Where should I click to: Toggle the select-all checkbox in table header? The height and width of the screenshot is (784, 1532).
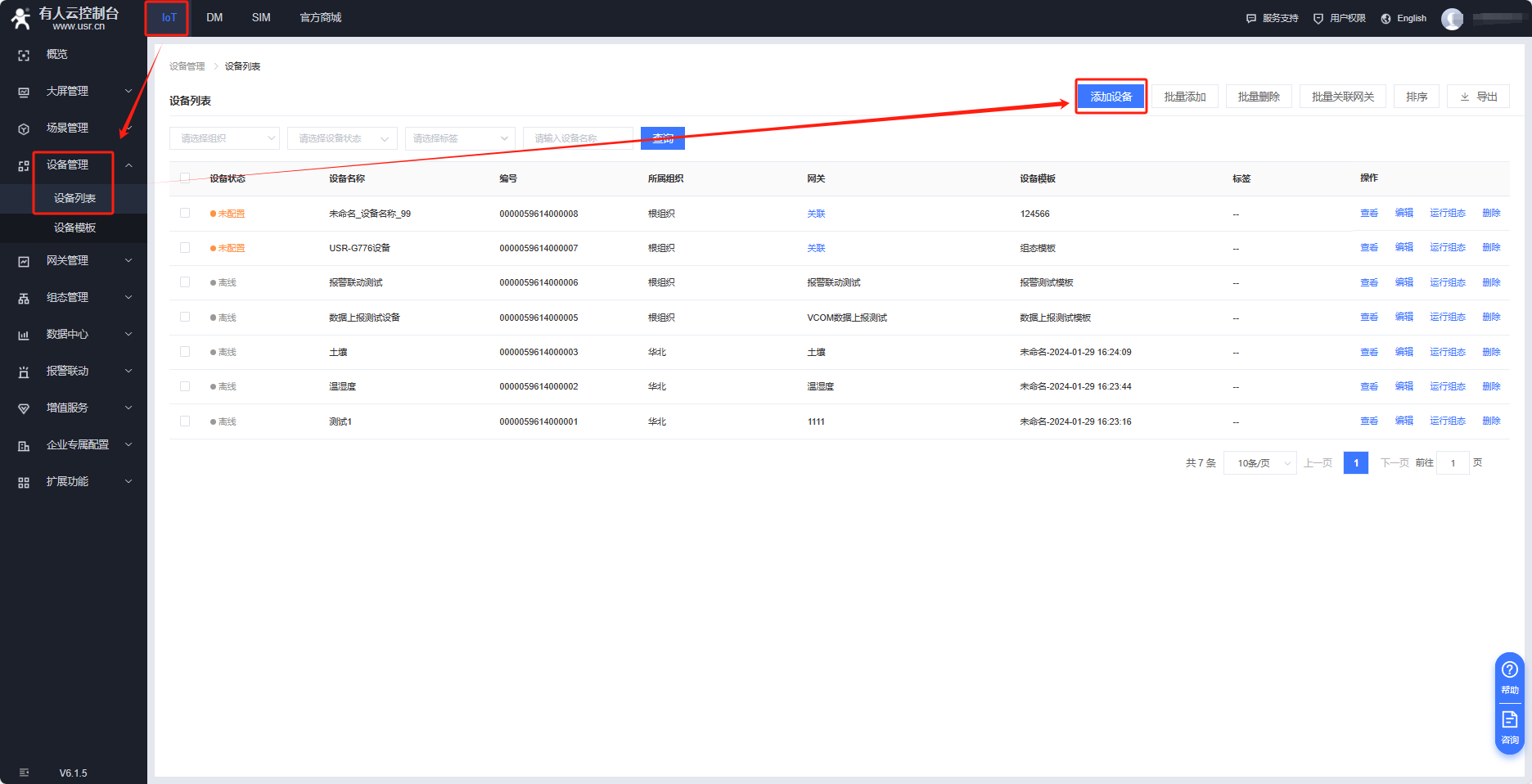tap(185, 178)
